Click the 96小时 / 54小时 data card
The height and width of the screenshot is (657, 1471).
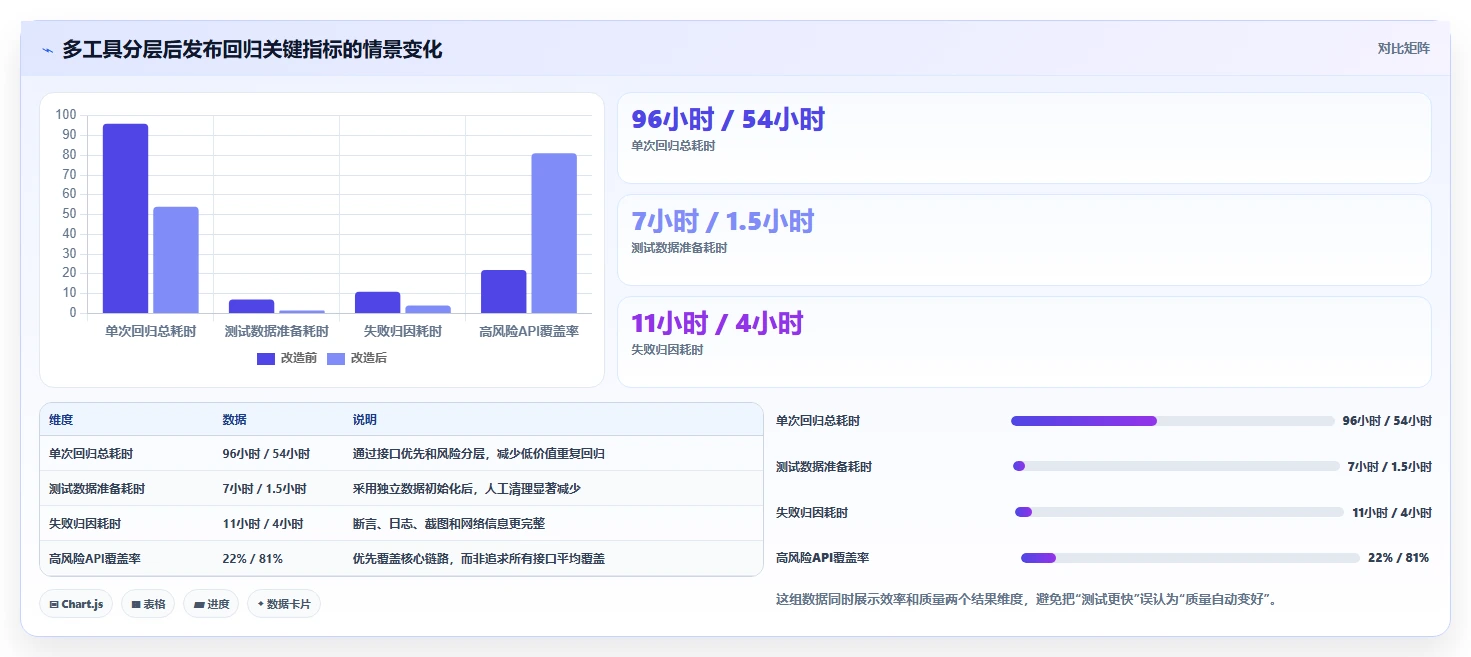click(1024, 138)
